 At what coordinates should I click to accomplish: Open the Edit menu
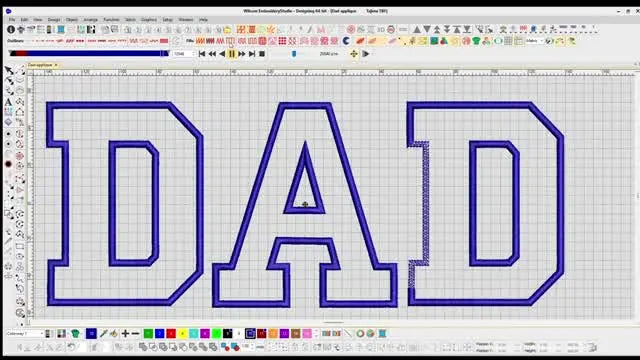coord(24,20)
